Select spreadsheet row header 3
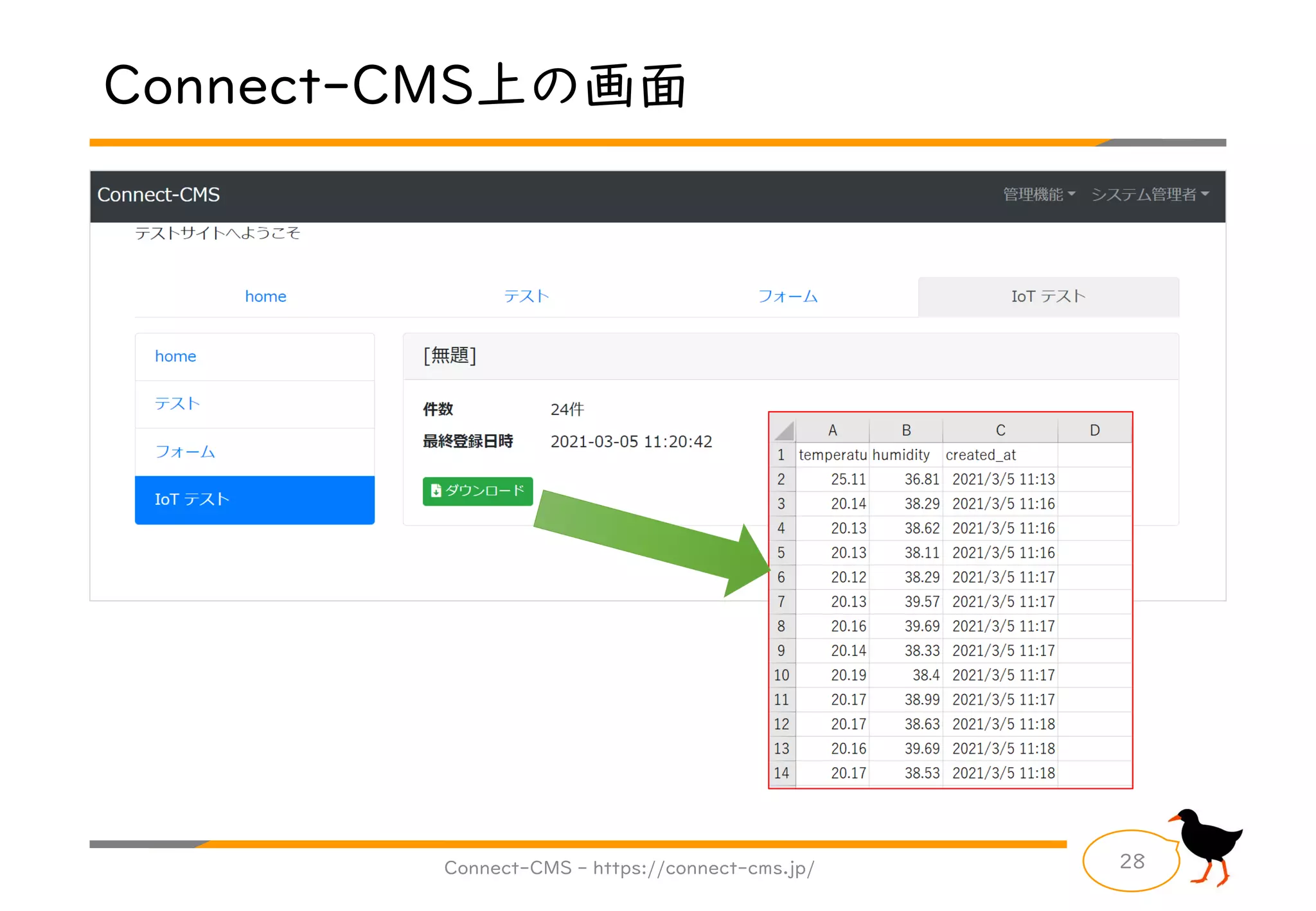Screen dimensions: 1316x911 [782, 504]
